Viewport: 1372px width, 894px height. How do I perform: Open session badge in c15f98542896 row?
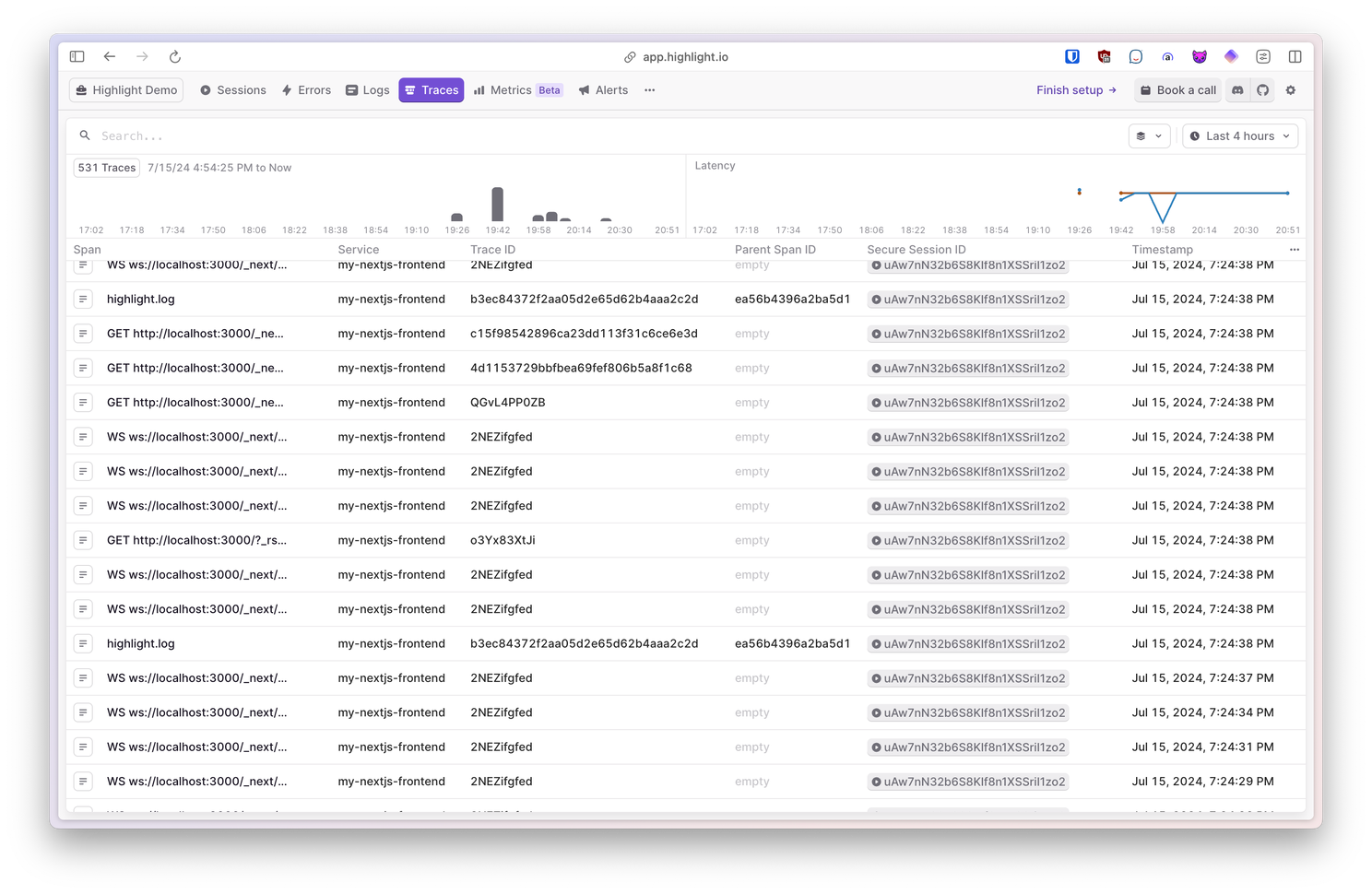pos(968,334)
